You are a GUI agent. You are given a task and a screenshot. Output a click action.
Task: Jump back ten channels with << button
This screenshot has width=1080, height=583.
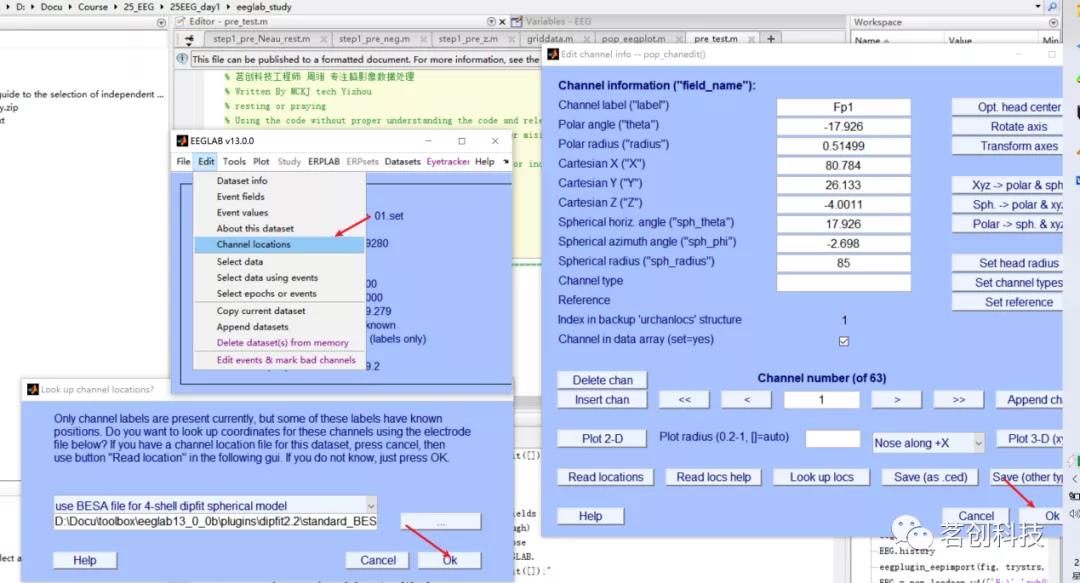[x=684, y=400]
